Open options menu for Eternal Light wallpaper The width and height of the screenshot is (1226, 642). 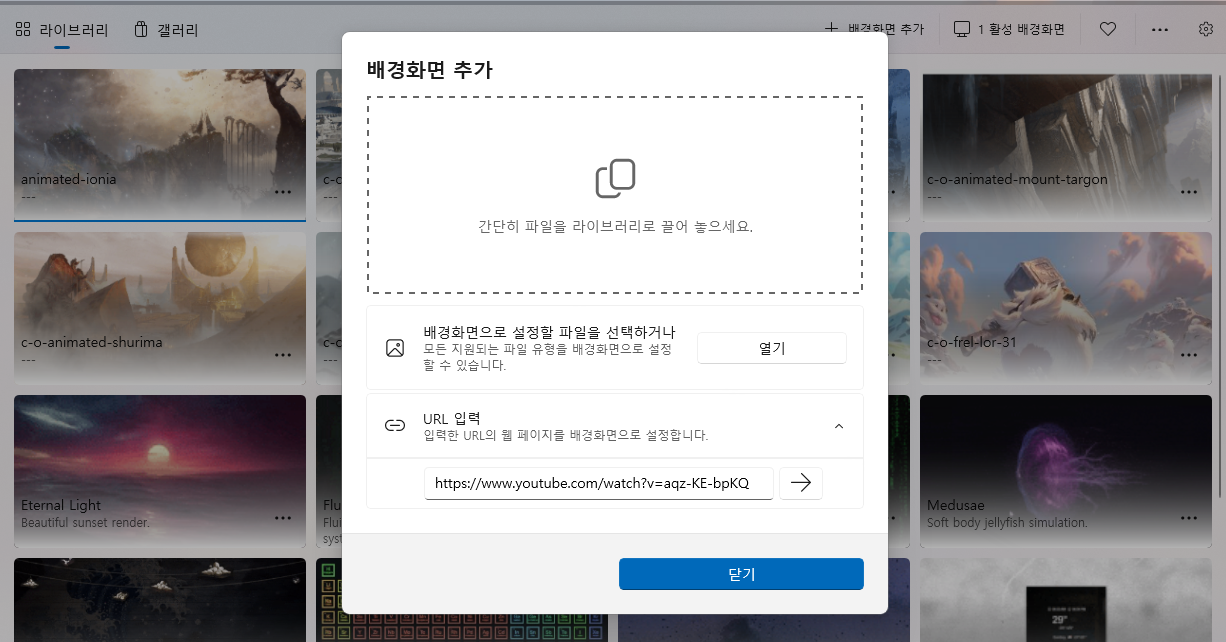[x=283, y=518]
